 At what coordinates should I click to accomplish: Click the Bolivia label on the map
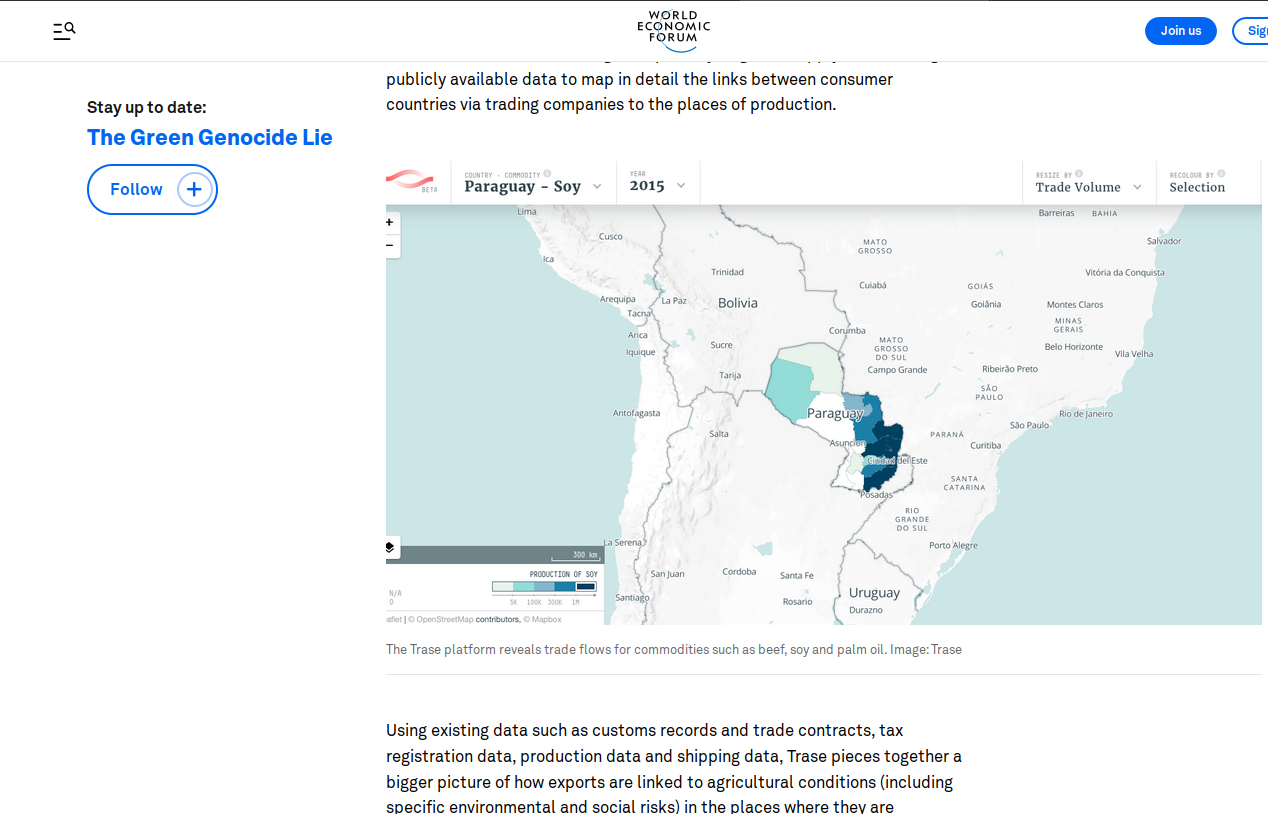(x=738, y=303)
